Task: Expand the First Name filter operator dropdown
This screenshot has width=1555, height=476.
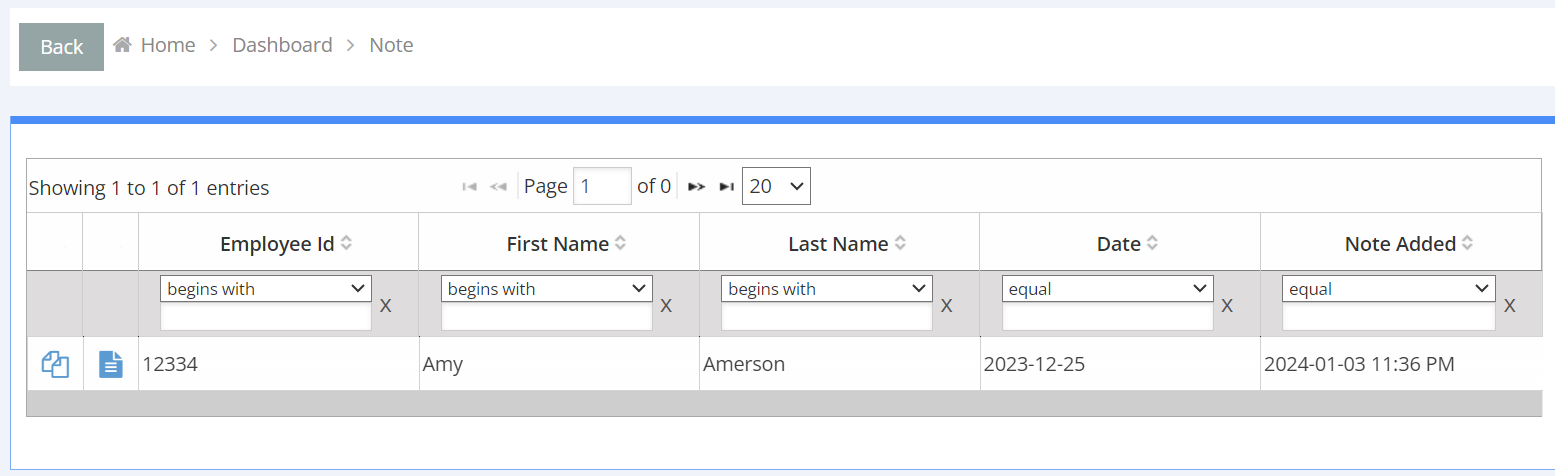Action: (547, 289)
